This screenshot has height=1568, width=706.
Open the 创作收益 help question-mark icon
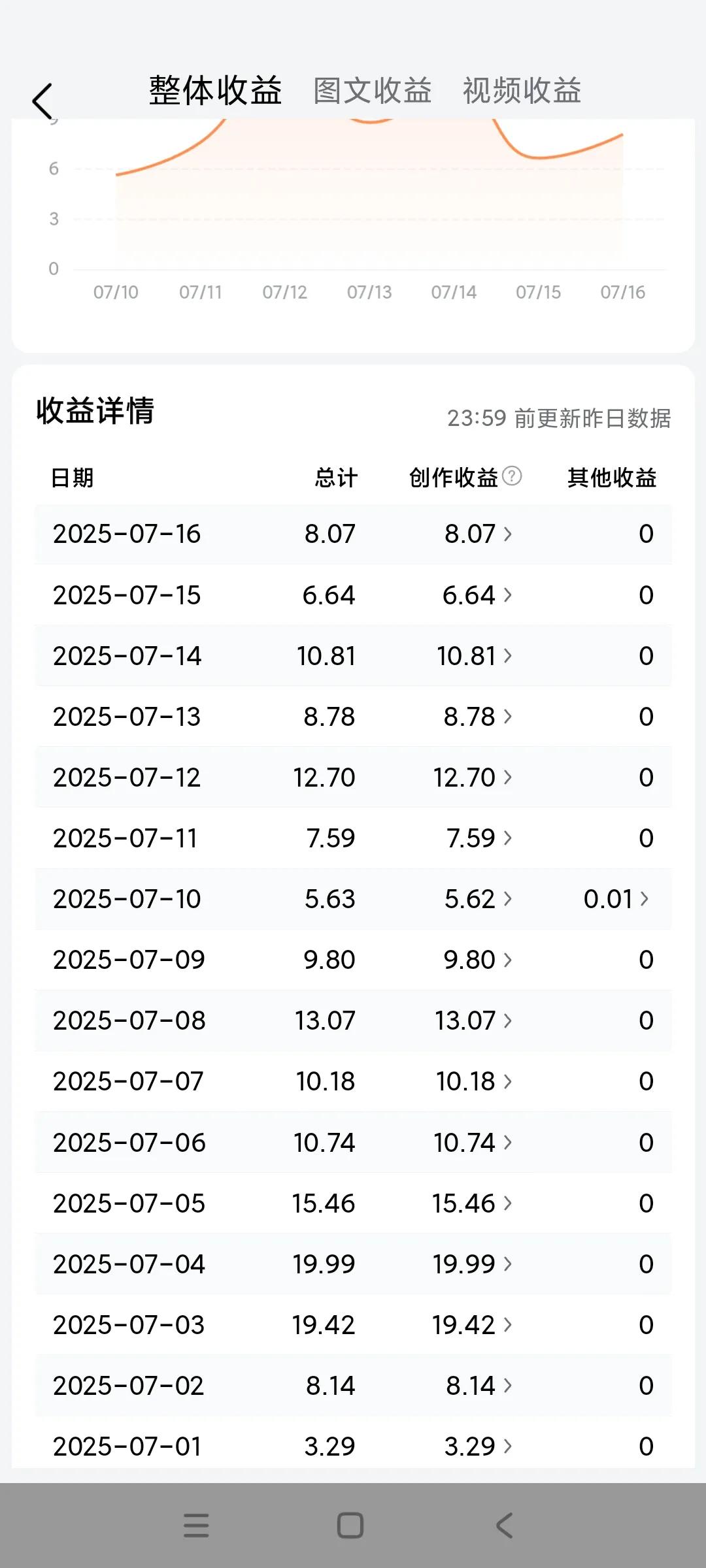click(x=512, y=476)
